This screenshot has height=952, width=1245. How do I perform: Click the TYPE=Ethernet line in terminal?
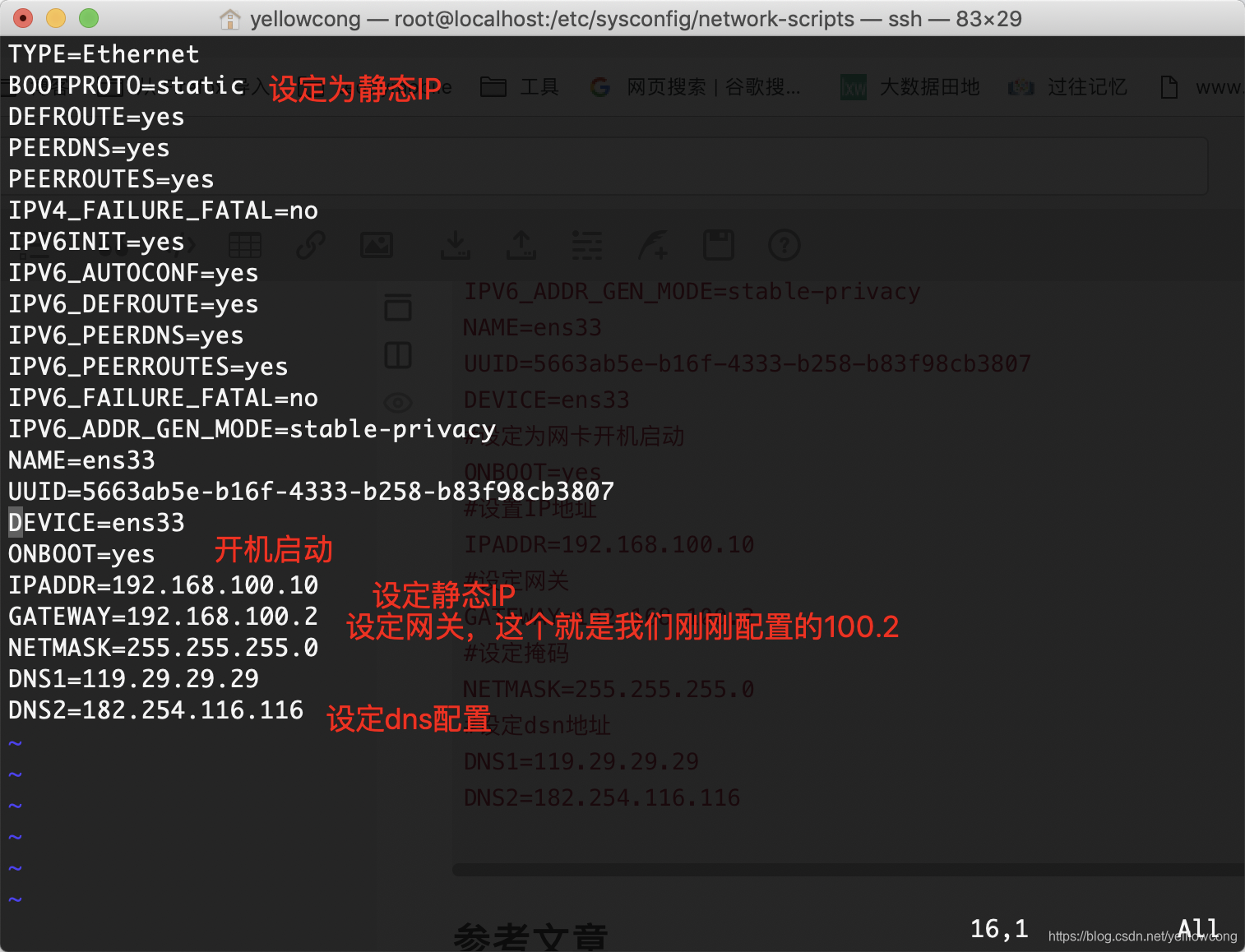pyautogui.click(x=104, y=54)
